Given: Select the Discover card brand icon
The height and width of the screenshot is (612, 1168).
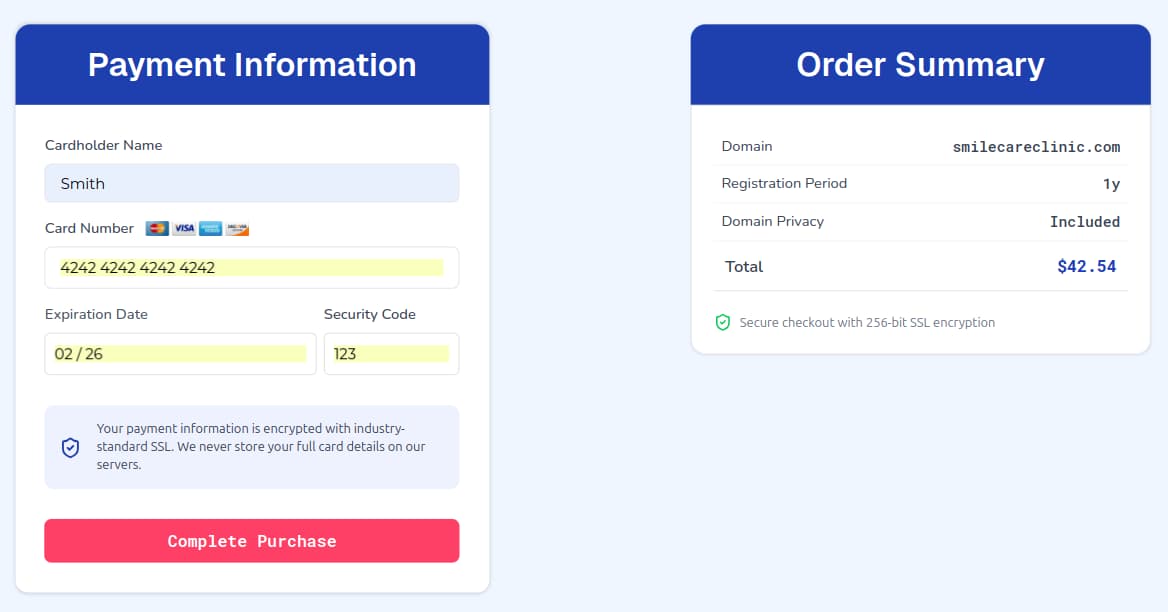Looking at the screenshot, I should 236,228.
